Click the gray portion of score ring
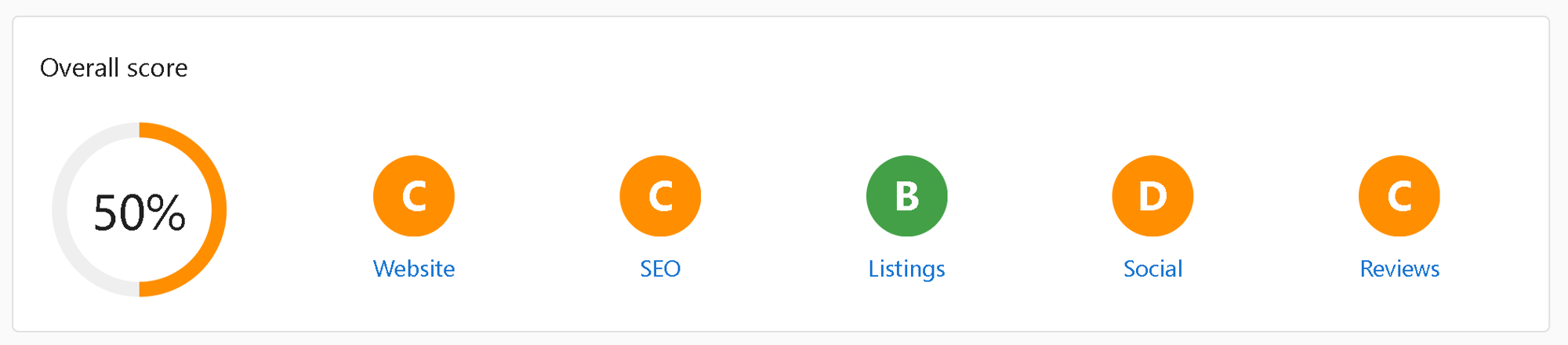This screenshot has height=345, width=1568. pos(60,209)
